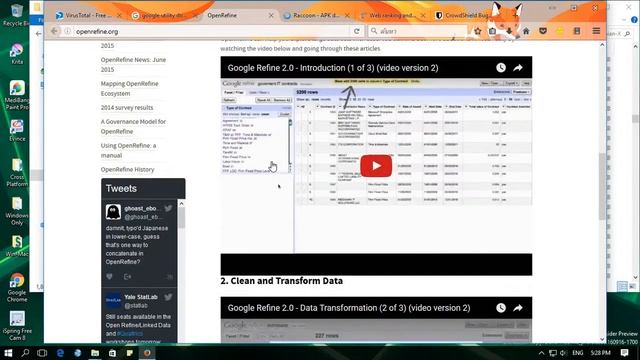Click Twitter bird icon on Yale StatLab tweet
Image resolution: width=640 pixels, height=360 pixels.
[x=168, y=297]
